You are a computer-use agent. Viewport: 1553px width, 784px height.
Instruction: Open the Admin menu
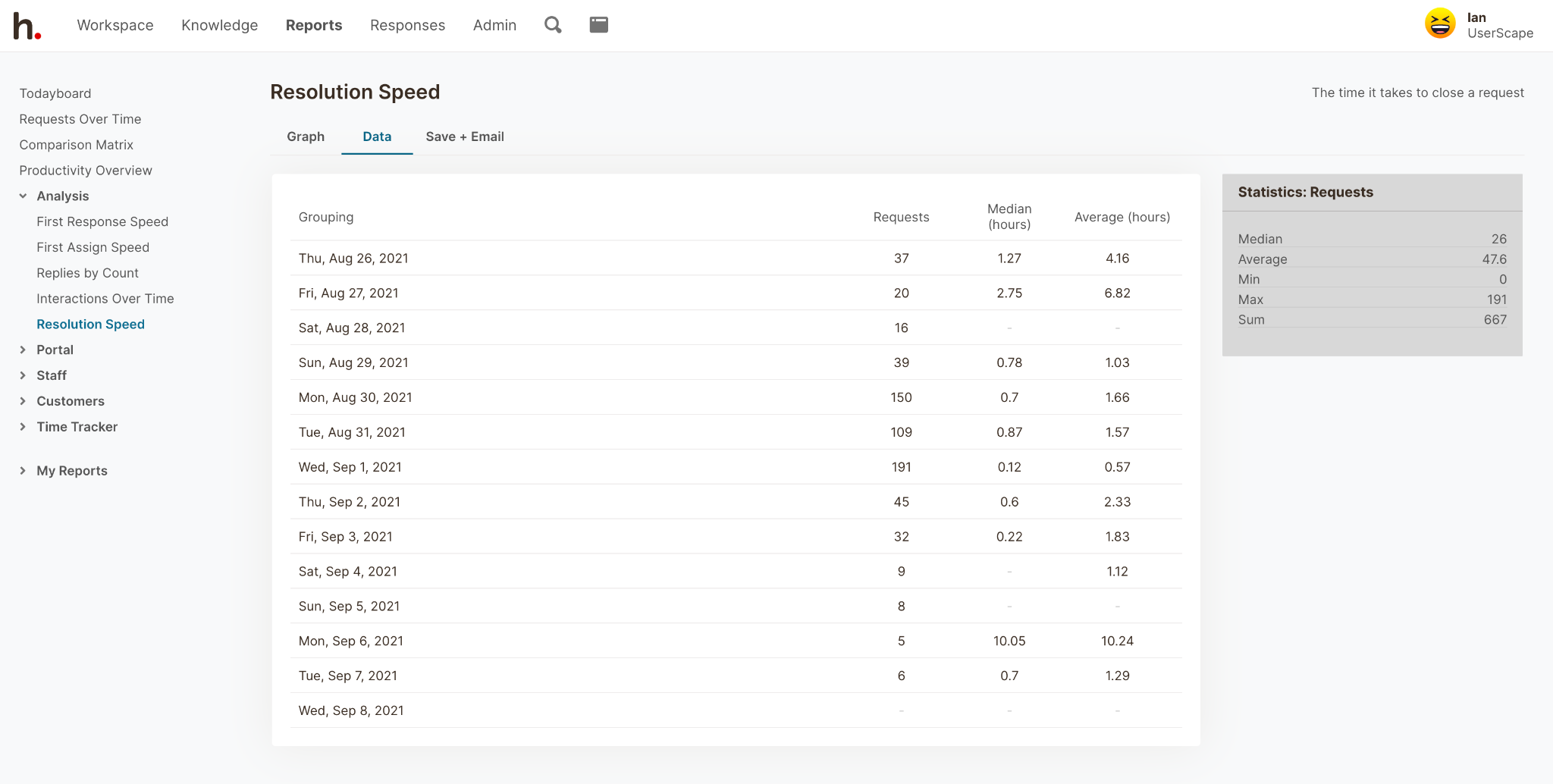pos(494,25)
